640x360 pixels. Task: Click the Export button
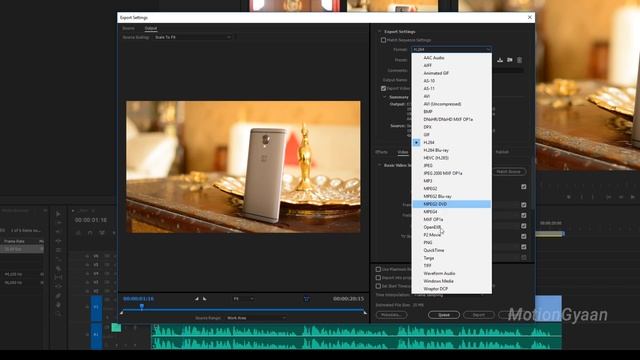(x=479, y=315)
